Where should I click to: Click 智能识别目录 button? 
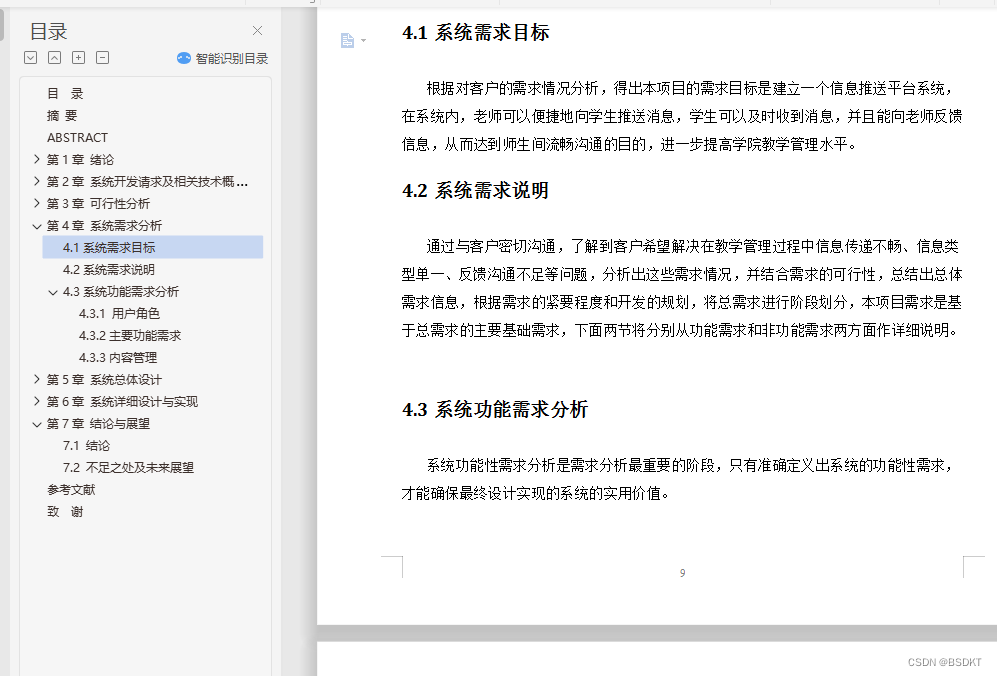223,59
